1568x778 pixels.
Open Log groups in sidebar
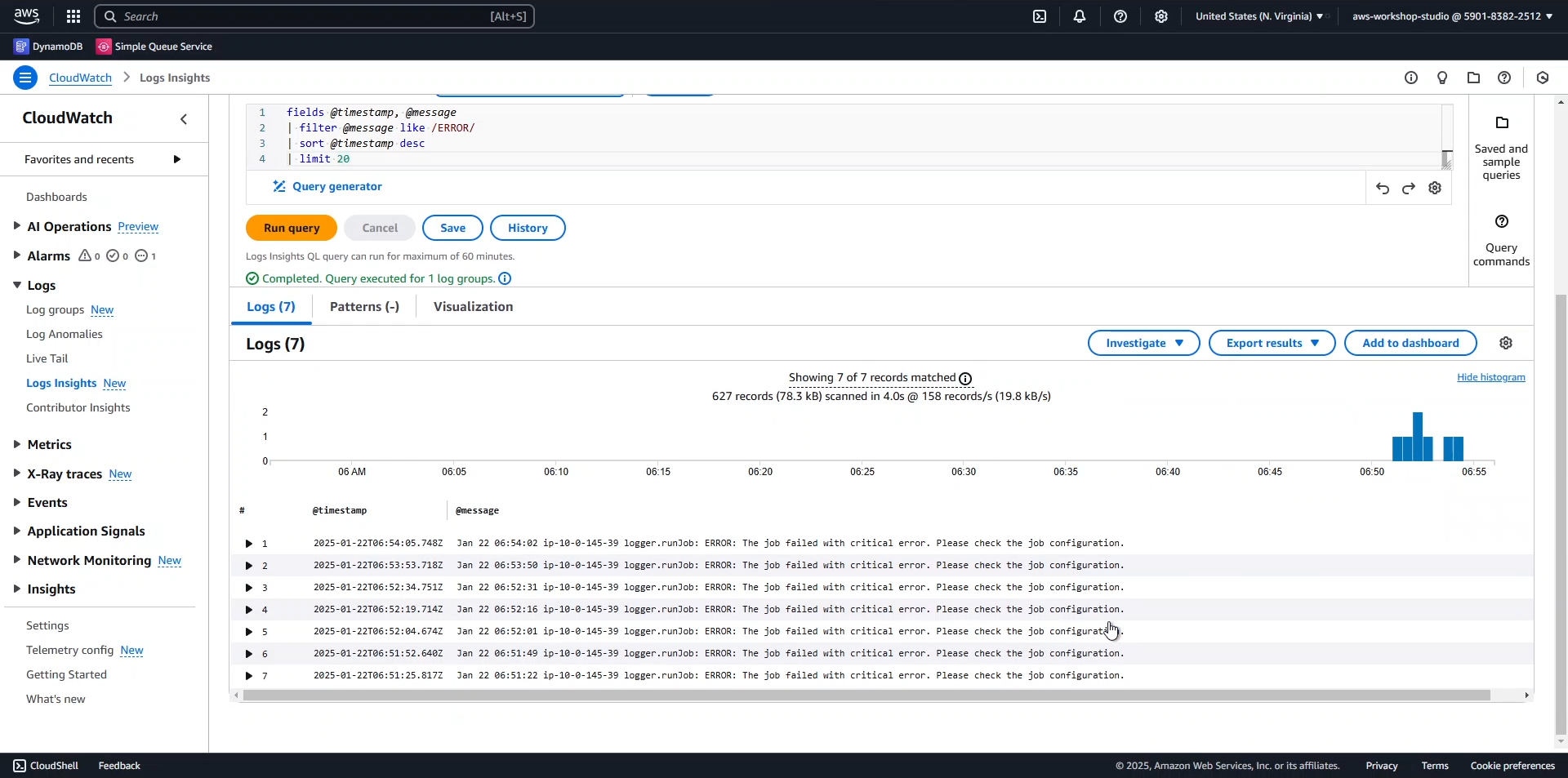pos(56,310)
